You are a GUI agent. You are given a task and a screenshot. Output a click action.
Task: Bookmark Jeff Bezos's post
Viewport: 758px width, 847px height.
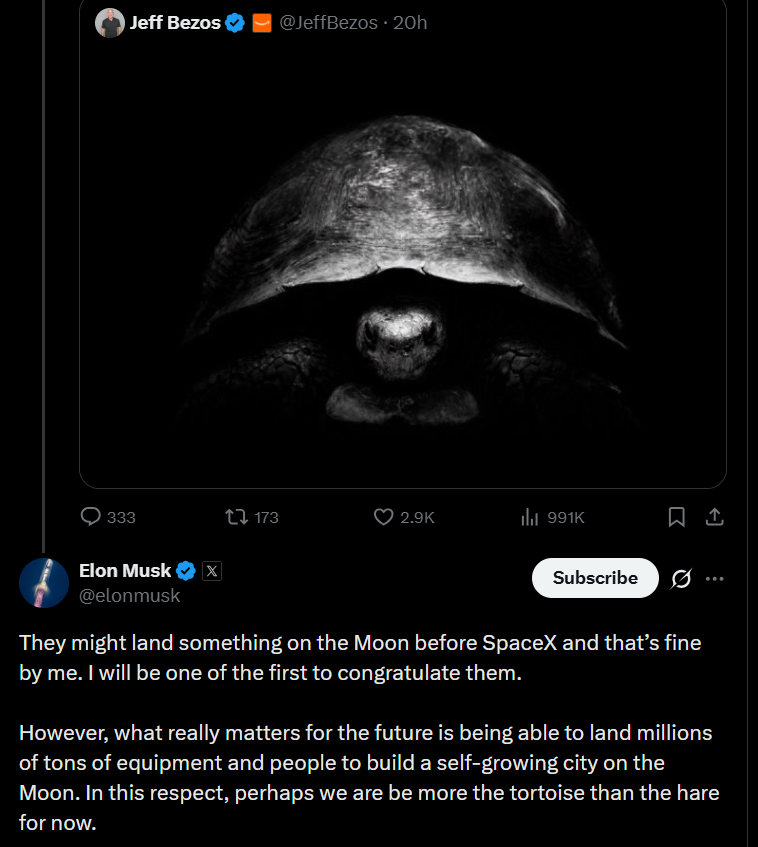(x=676, y=517)
